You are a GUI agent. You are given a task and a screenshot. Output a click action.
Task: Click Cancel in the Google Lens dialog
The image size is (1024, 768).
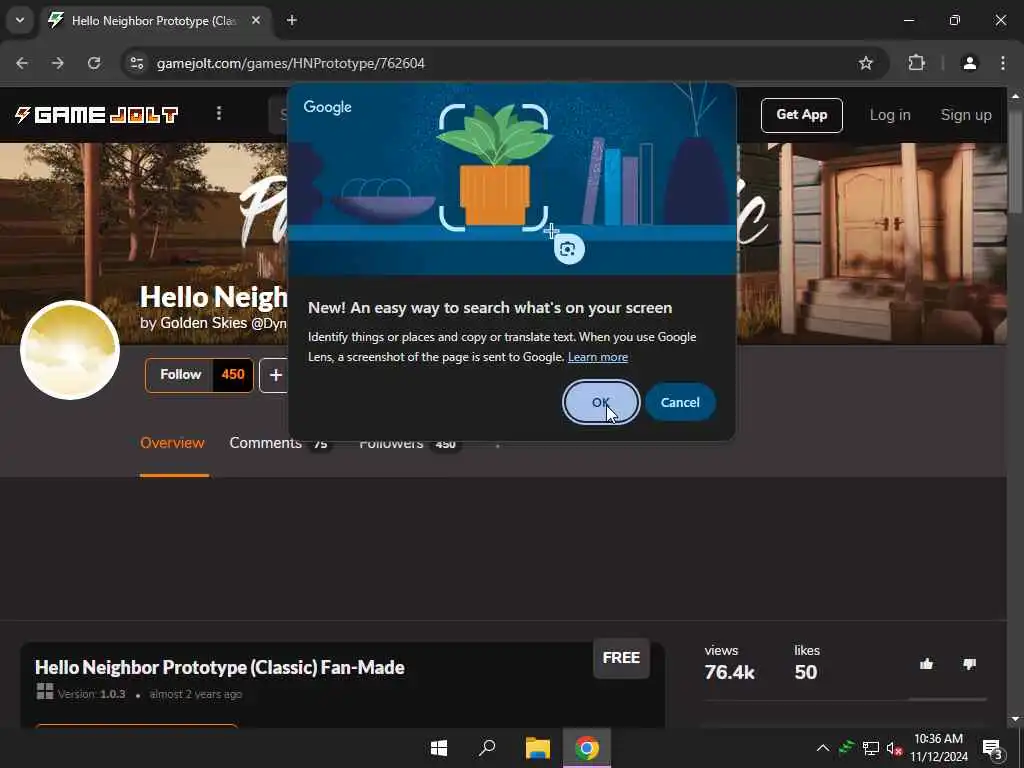680,402
